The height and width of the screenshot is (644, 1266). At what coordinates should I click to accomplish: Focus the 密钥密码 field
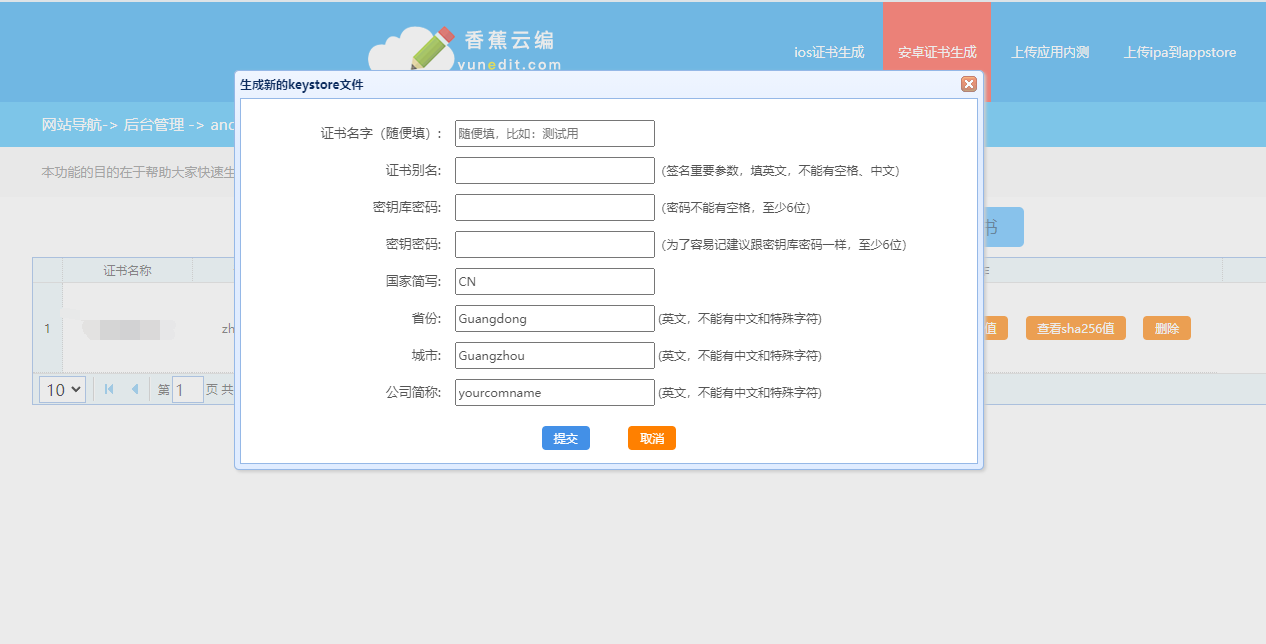click(554, 245)
